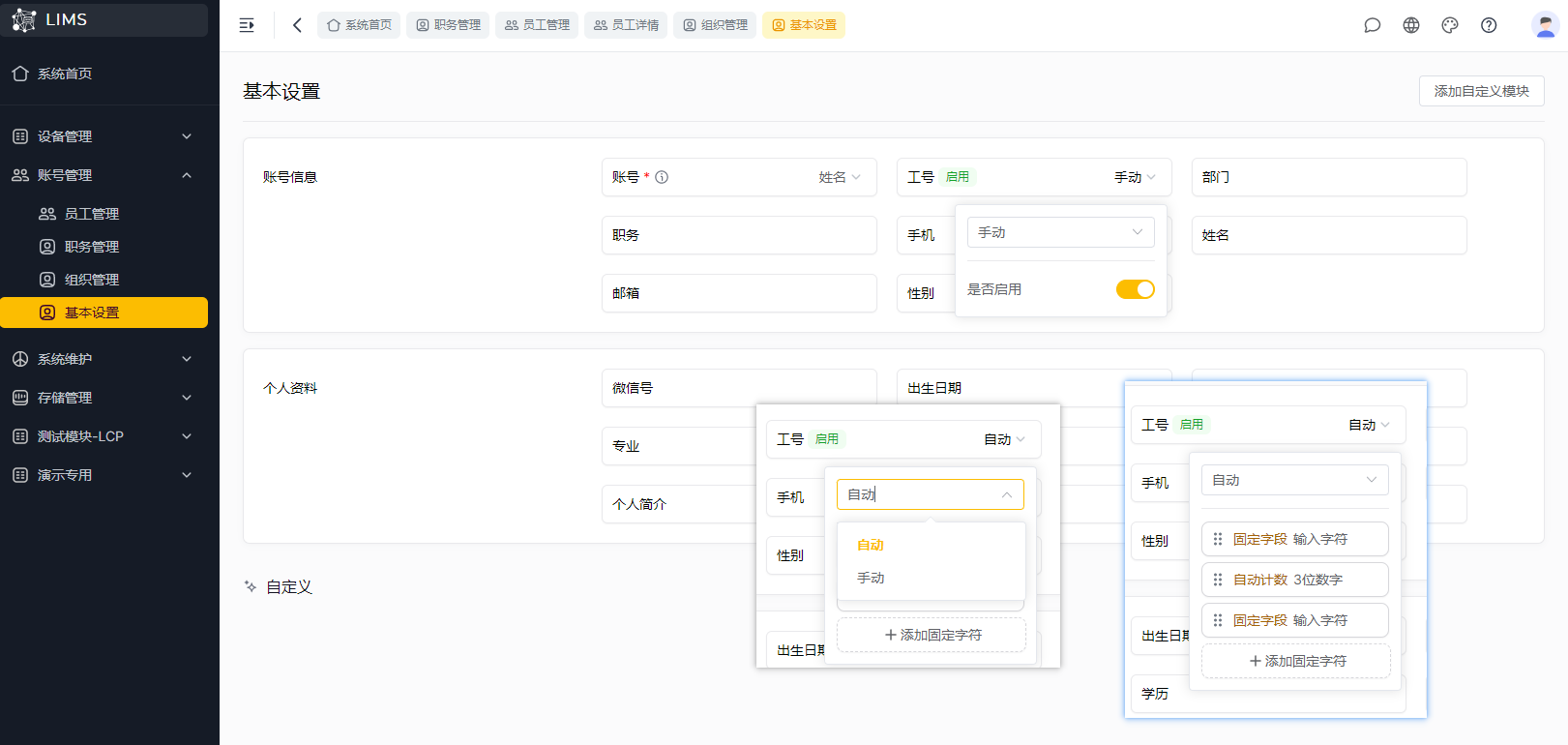The height and width of the screenshot is (745, 1568).
Task: Click drag handle of first 固定字段 row
Action: tap(1218, 539)
